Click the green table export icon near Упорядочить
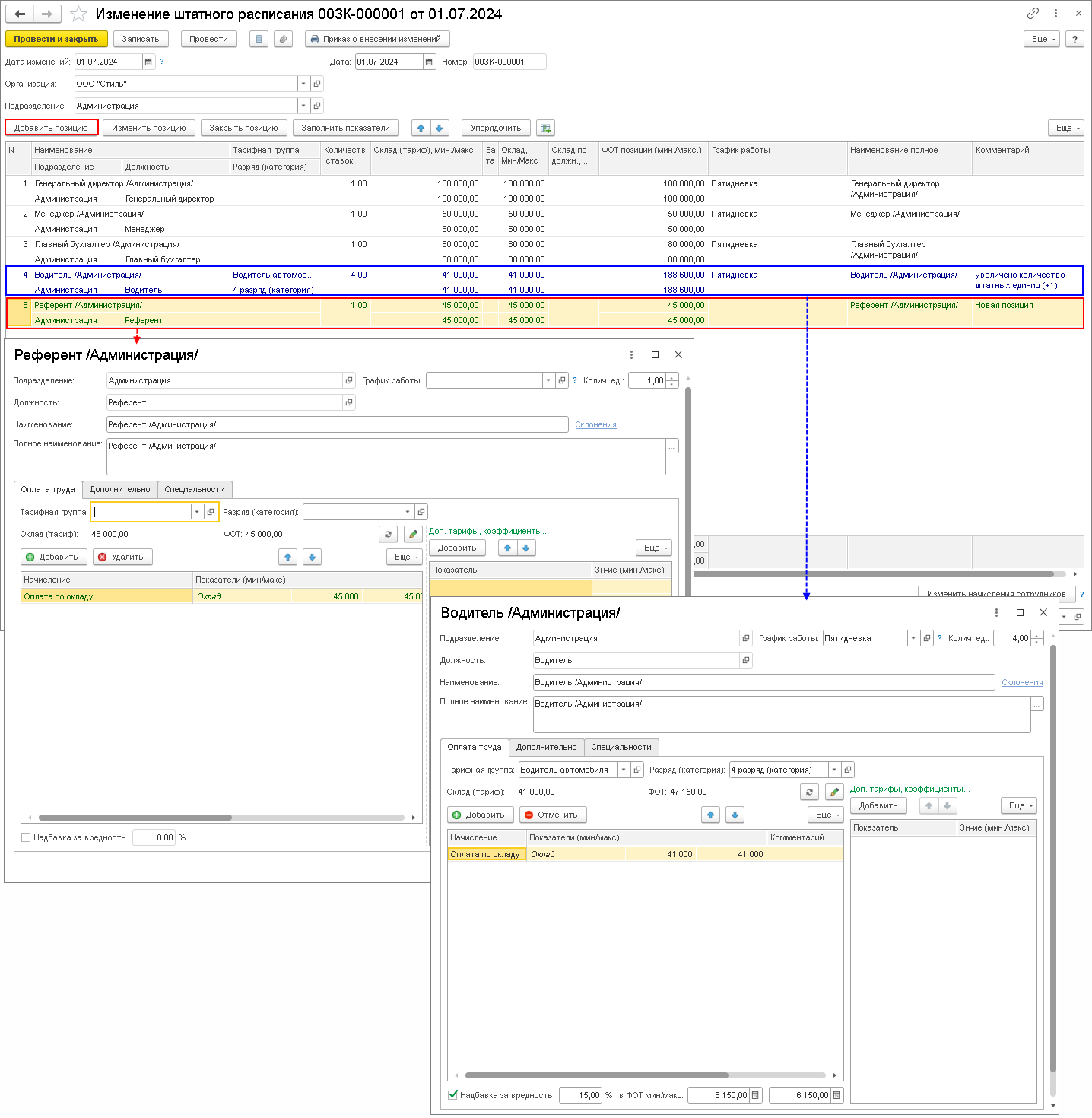This screenshot has width=1092, height=1118. pyautogui.click(x=545, y=128)
